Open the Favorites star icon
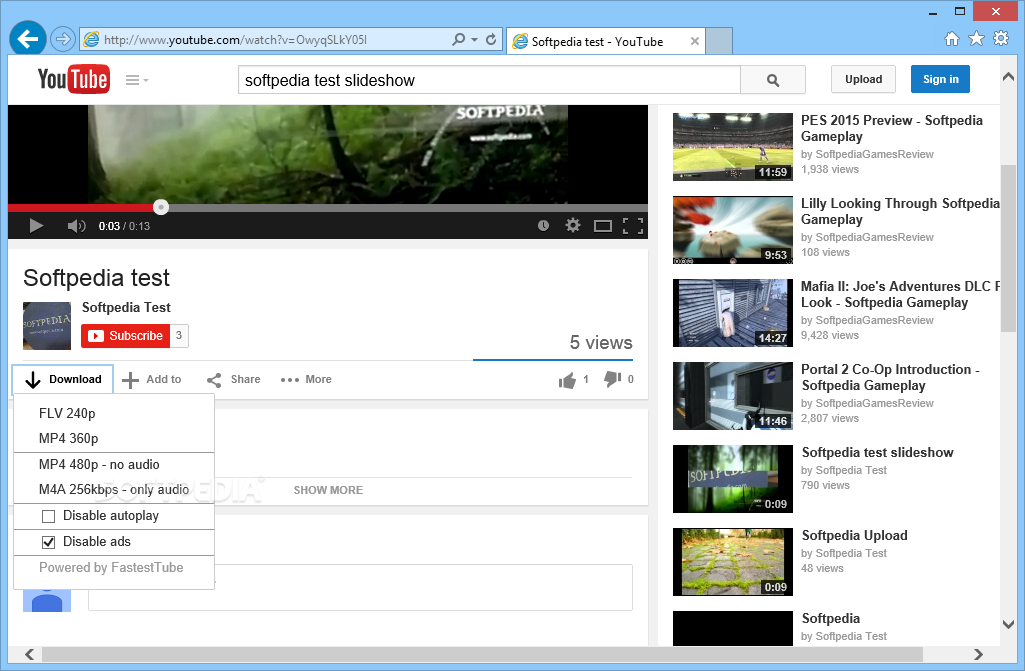Image resolution: width=1025 pixels, height=671 pixels. (977, 39)
